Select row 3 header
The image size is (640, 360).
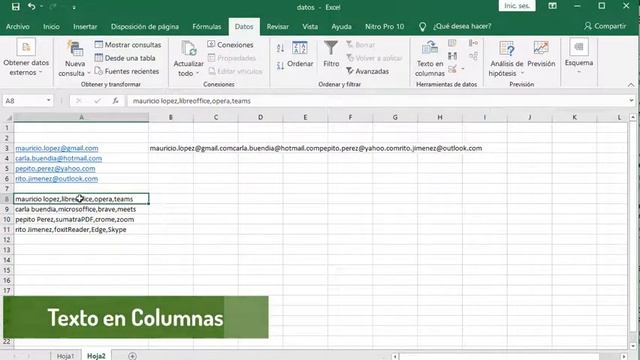tap(7, 148)
